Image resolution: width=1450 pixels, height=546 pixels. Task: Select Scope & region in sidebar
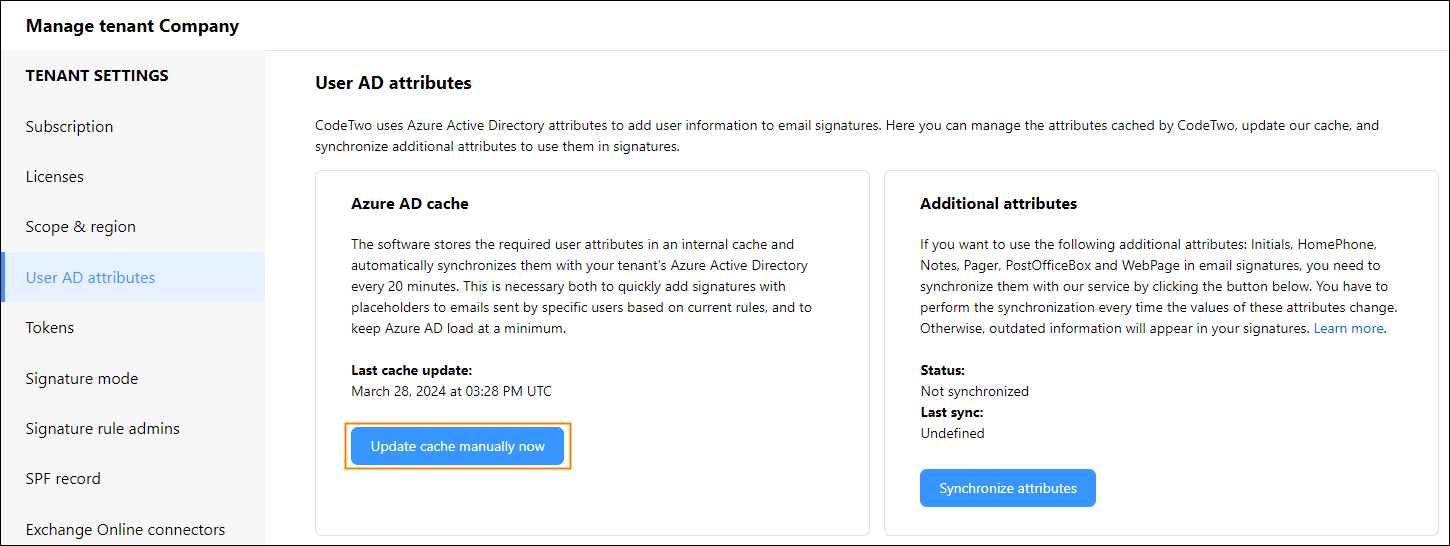point(81,226)
